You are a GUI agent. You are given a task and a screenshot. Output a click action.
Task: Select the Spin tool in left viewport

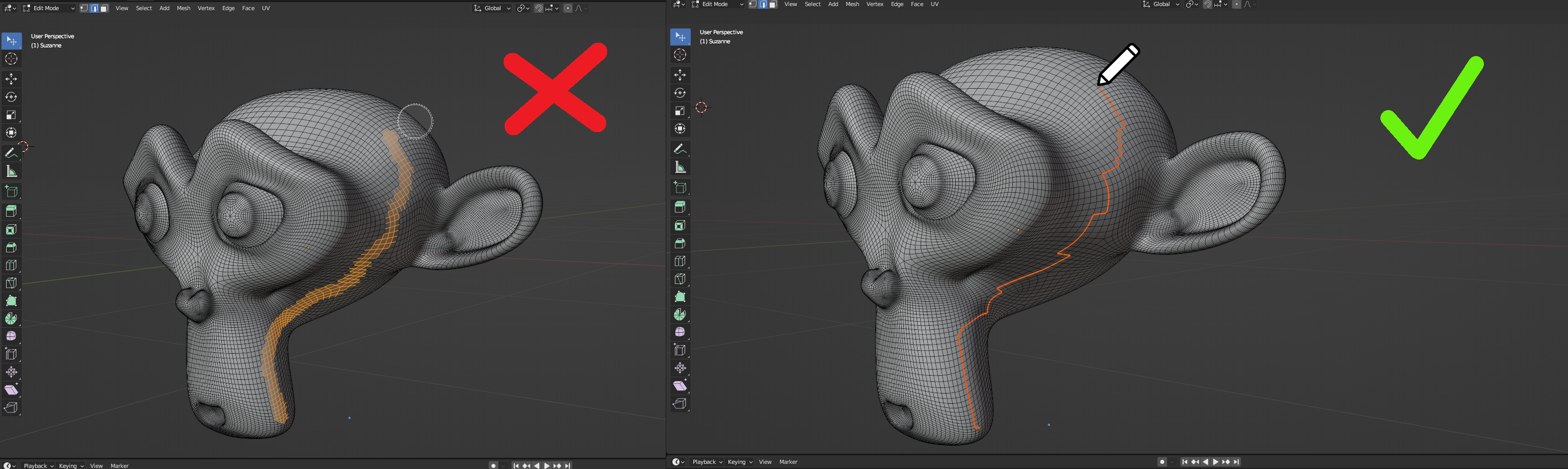click(x=12, y=319)
